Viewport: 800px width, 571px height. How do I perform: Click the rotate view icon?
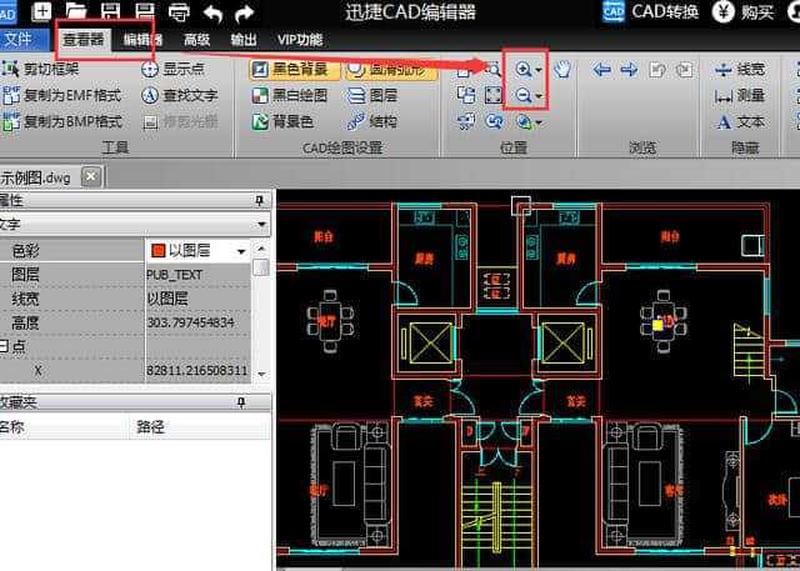pos(494,121)
